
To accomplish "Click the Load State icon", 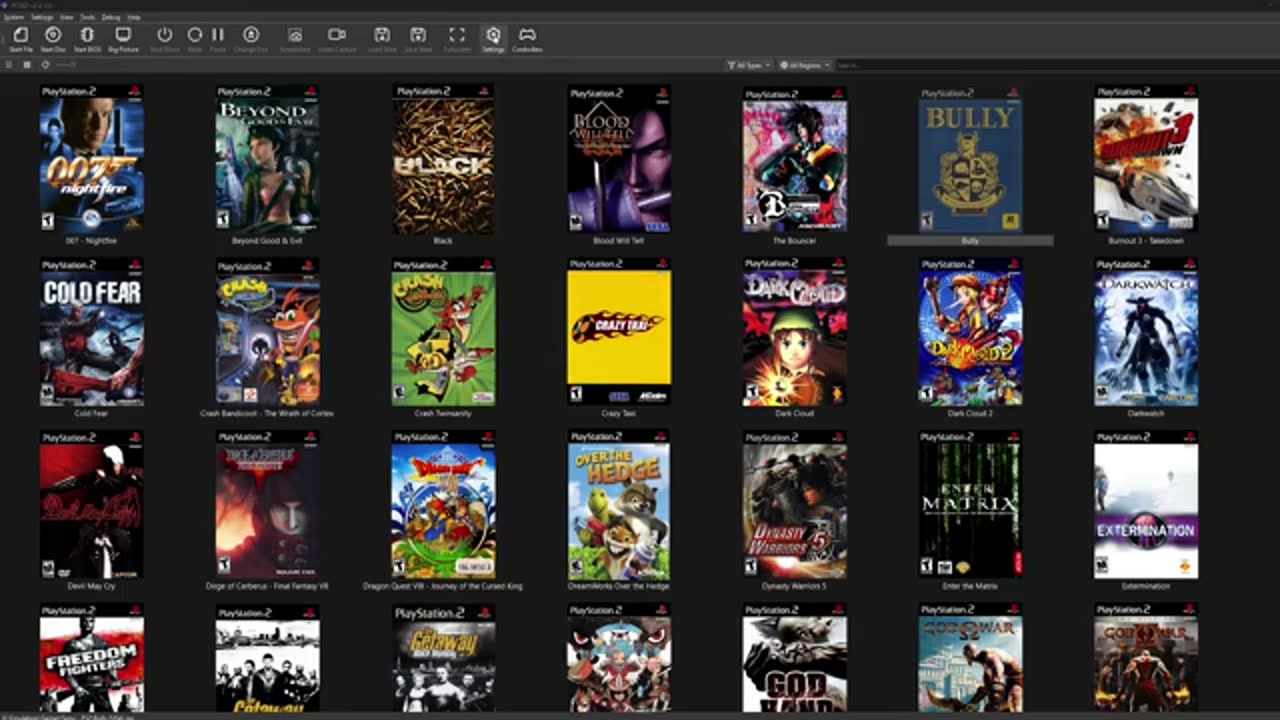I will click(382, 35).
